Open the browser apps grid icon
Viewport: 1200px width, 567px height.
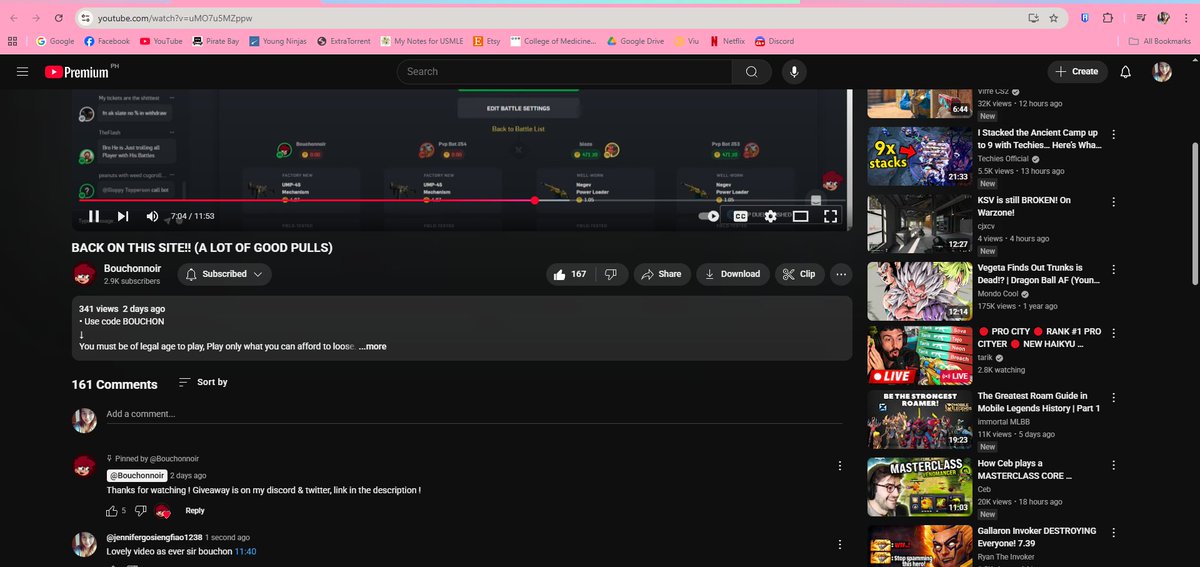pos(13,41)
